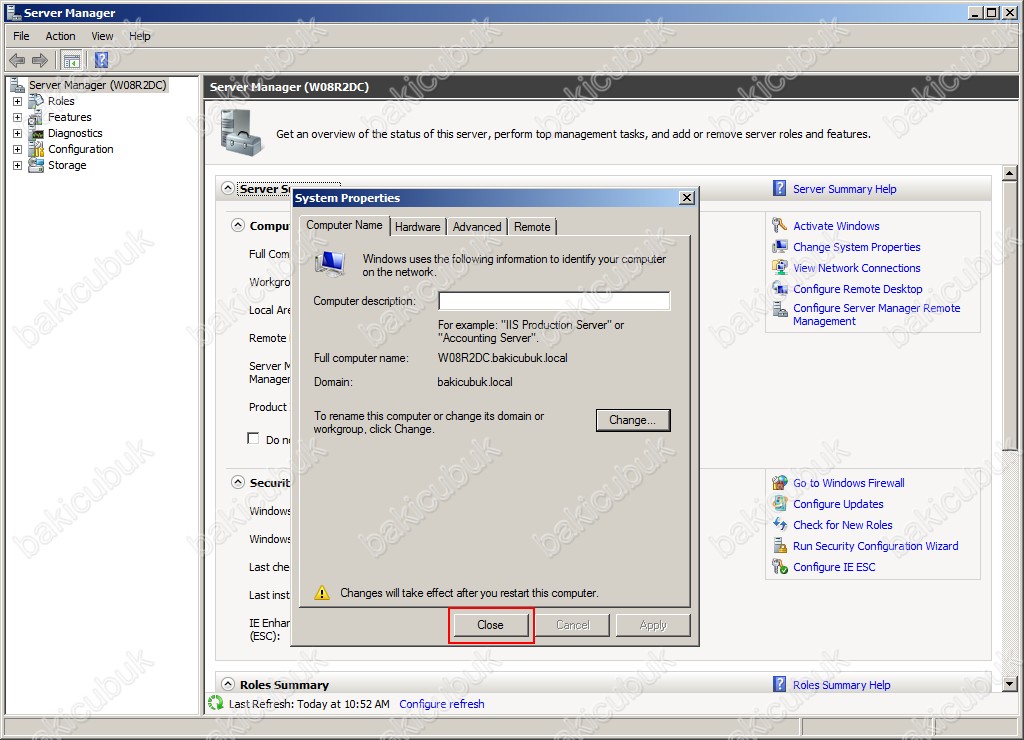
Task: Open the View menu
Action: (x=102, y=36)
